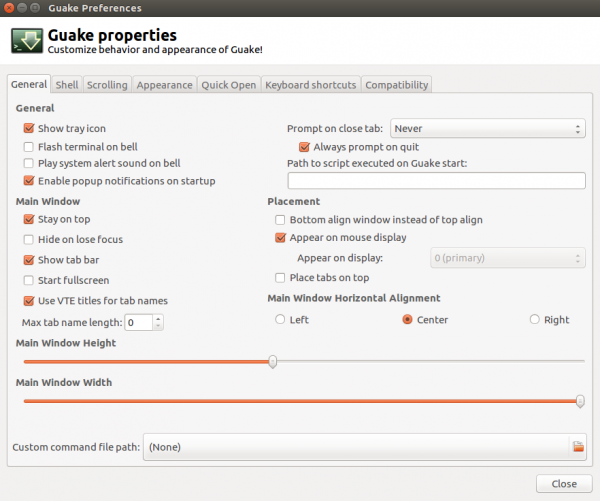Switch to the Quick Open tab

tap(228, 85)
